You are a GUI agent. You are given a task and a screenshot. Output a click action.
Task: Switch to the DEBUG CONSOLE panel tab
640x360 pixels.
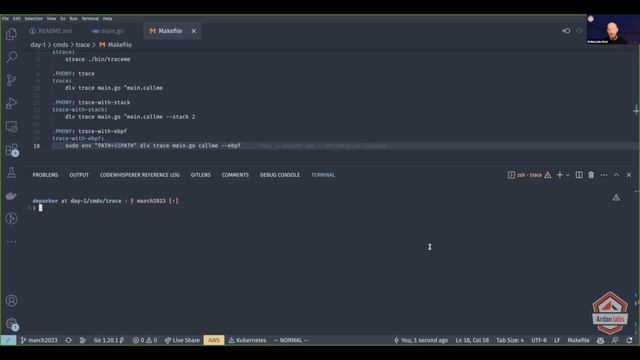coord(280,175)
